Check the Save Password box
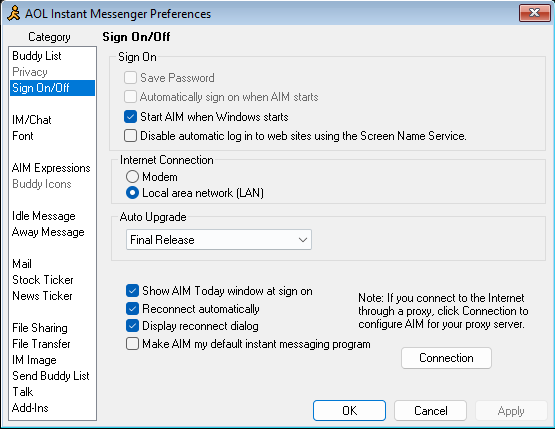This screenshot has height=429, width=555. [130, 78]
